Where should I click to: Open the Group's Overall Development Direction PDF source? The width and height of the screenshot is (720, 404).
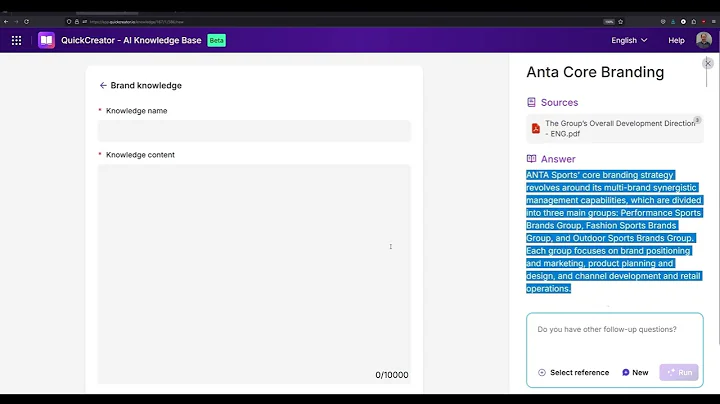615,129
